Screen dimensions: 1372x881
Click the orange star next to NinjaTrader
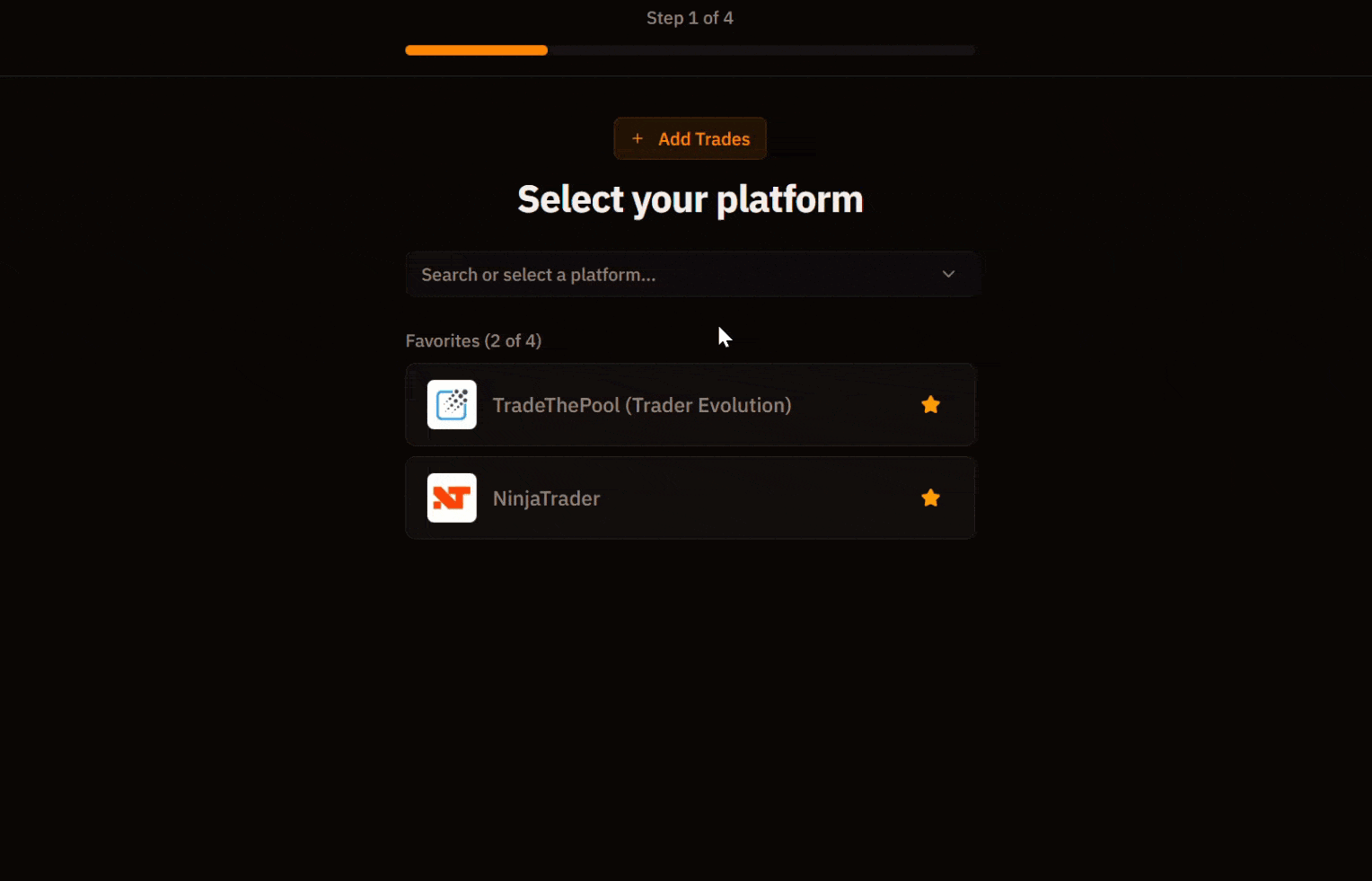(930, 498)
